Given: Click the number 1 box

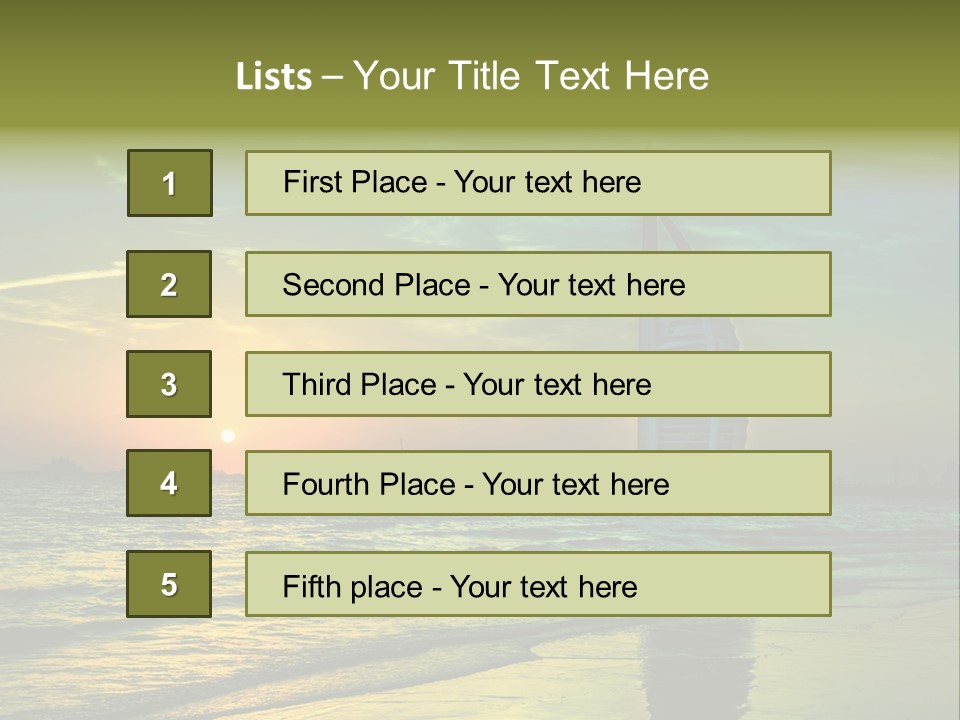Looking at the screenshot, I should click(x=169, y=183).
